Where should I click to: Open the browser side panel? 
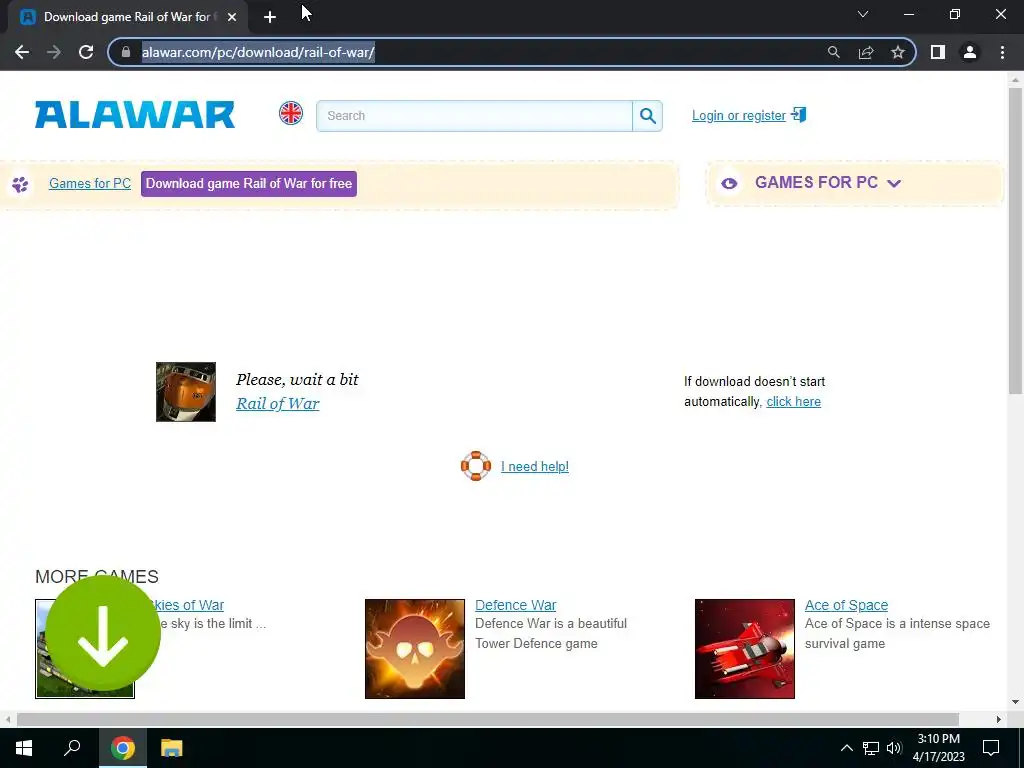point(938,52)
